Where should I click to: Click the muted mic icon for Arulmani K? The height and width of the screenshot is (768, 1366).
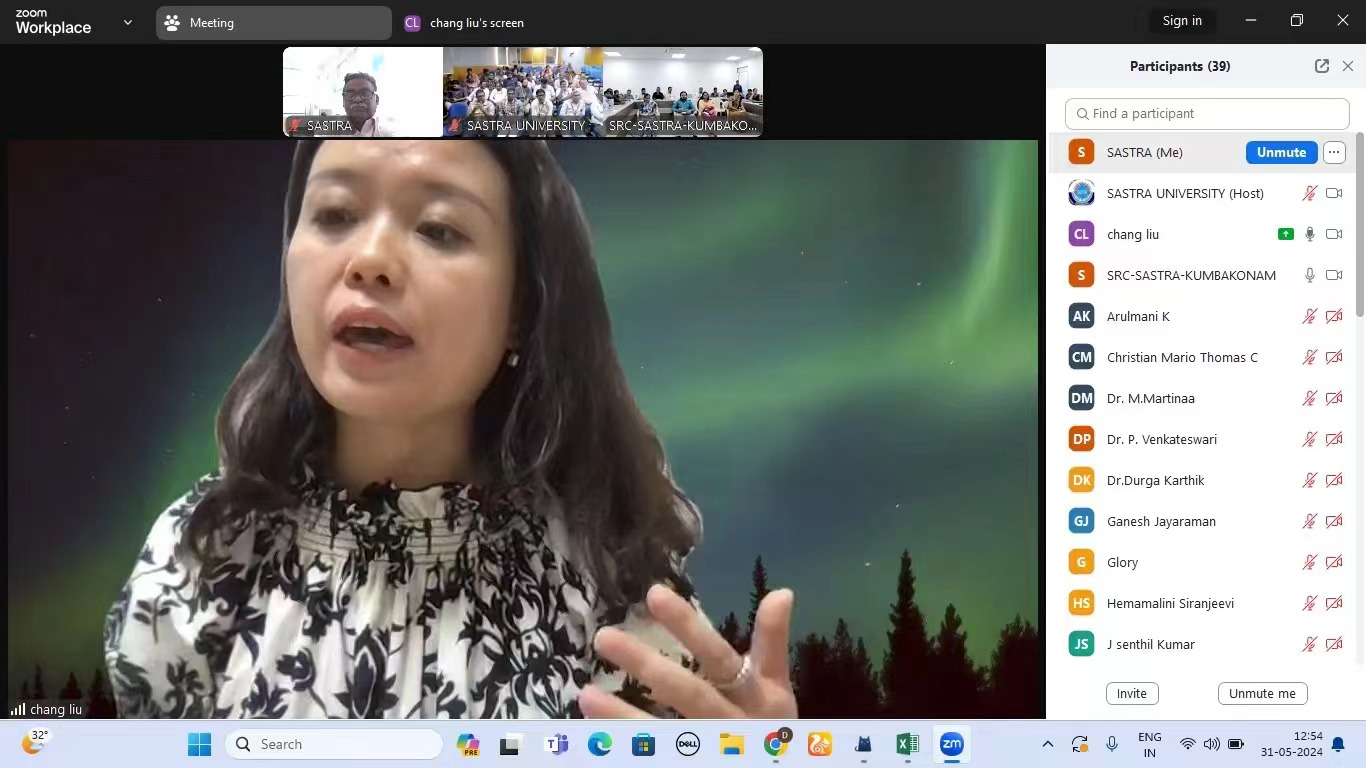(1310, 316)
